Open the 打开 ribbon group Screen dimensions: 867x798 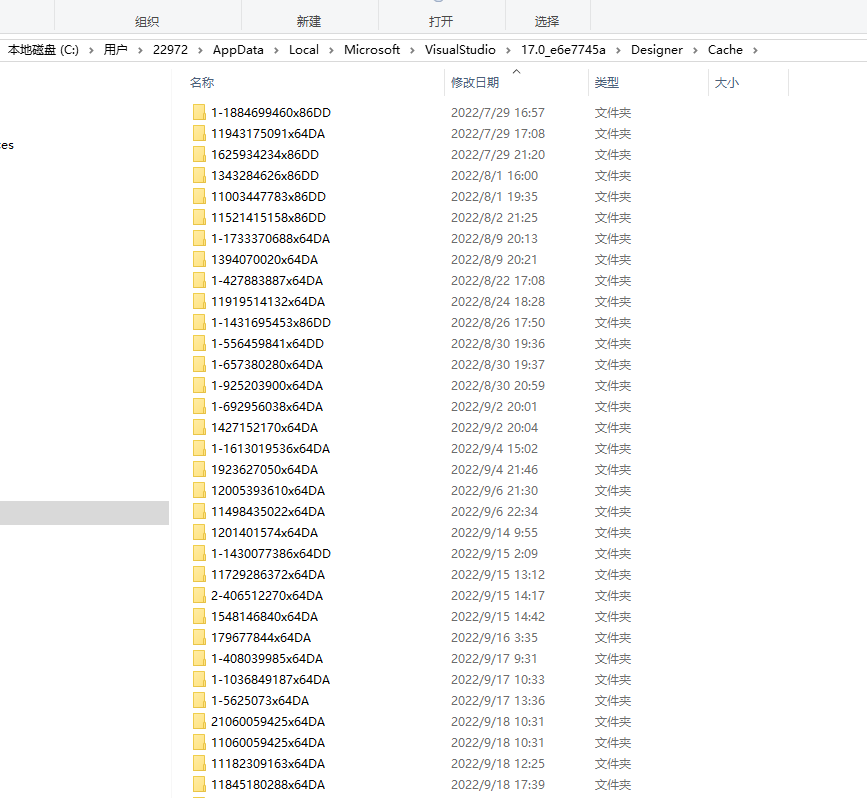point(441,22)
